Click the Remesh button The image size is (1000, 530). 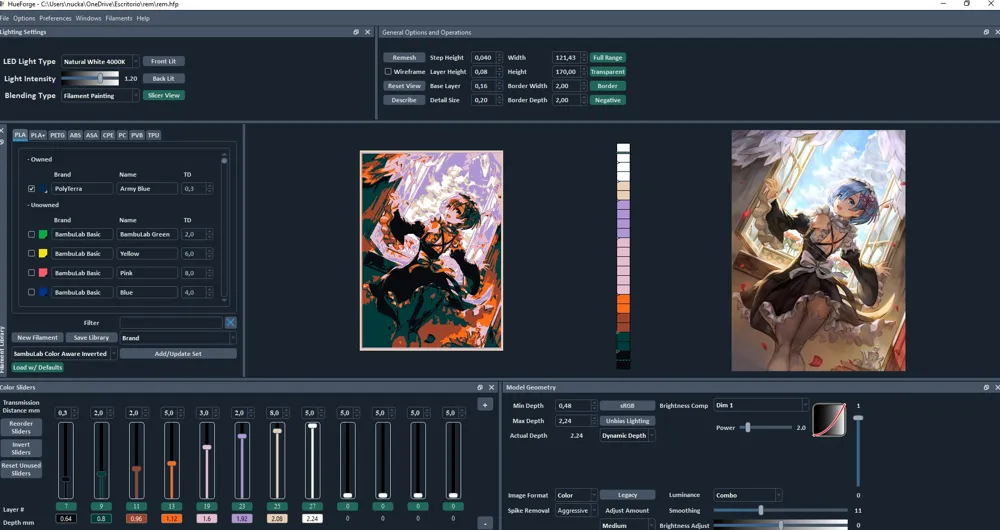[404, 57]
